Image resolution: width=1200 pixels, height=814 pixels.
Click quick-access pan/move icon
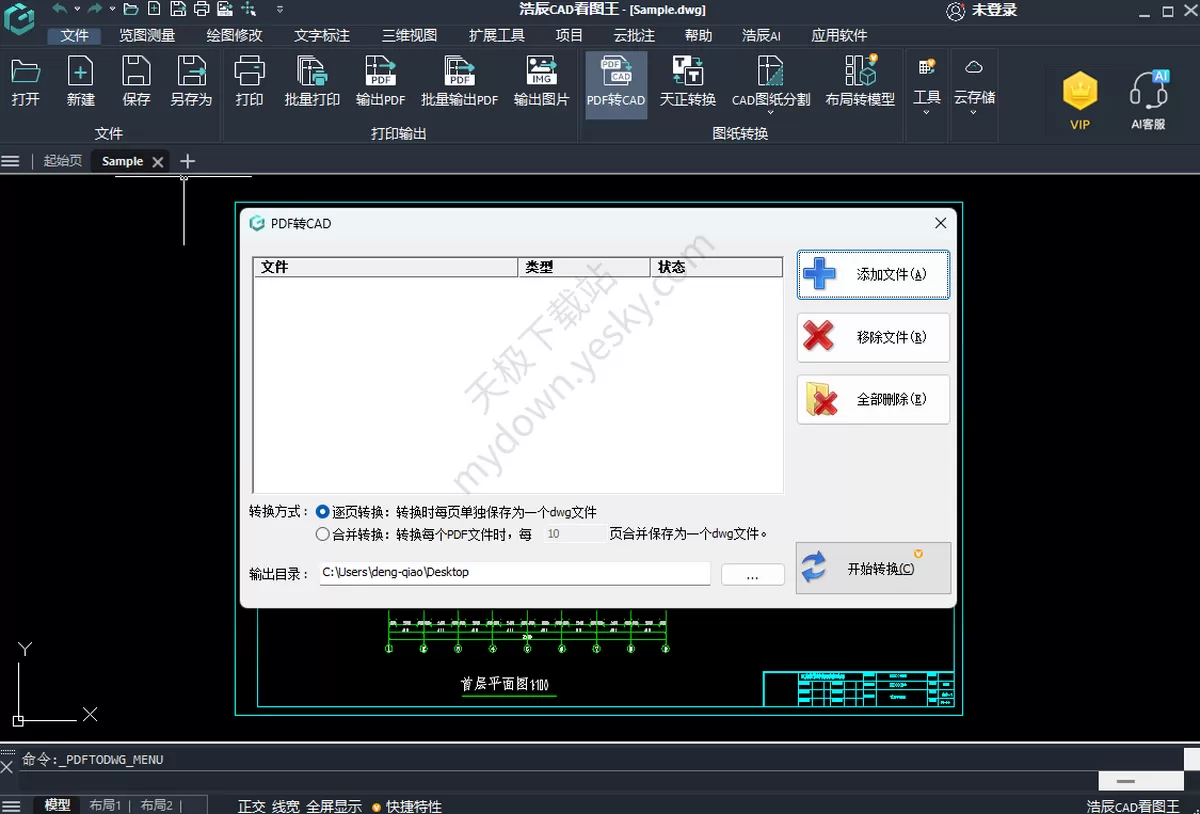pos(248,9)
